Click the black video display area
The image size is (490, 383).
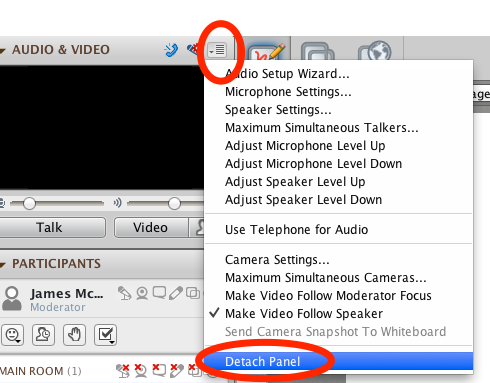[102, 128]
